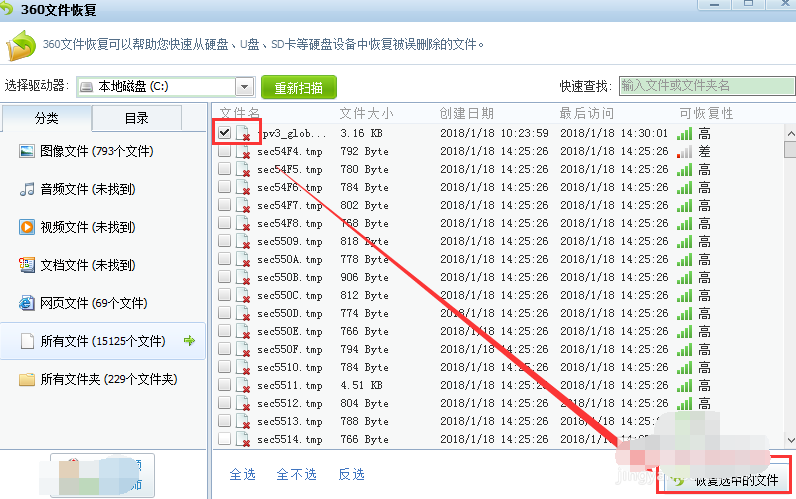Switch to the 分类 tab
The width and height of the screenshot is (796, 499).
pyautogui.click(x=46, y=118)
